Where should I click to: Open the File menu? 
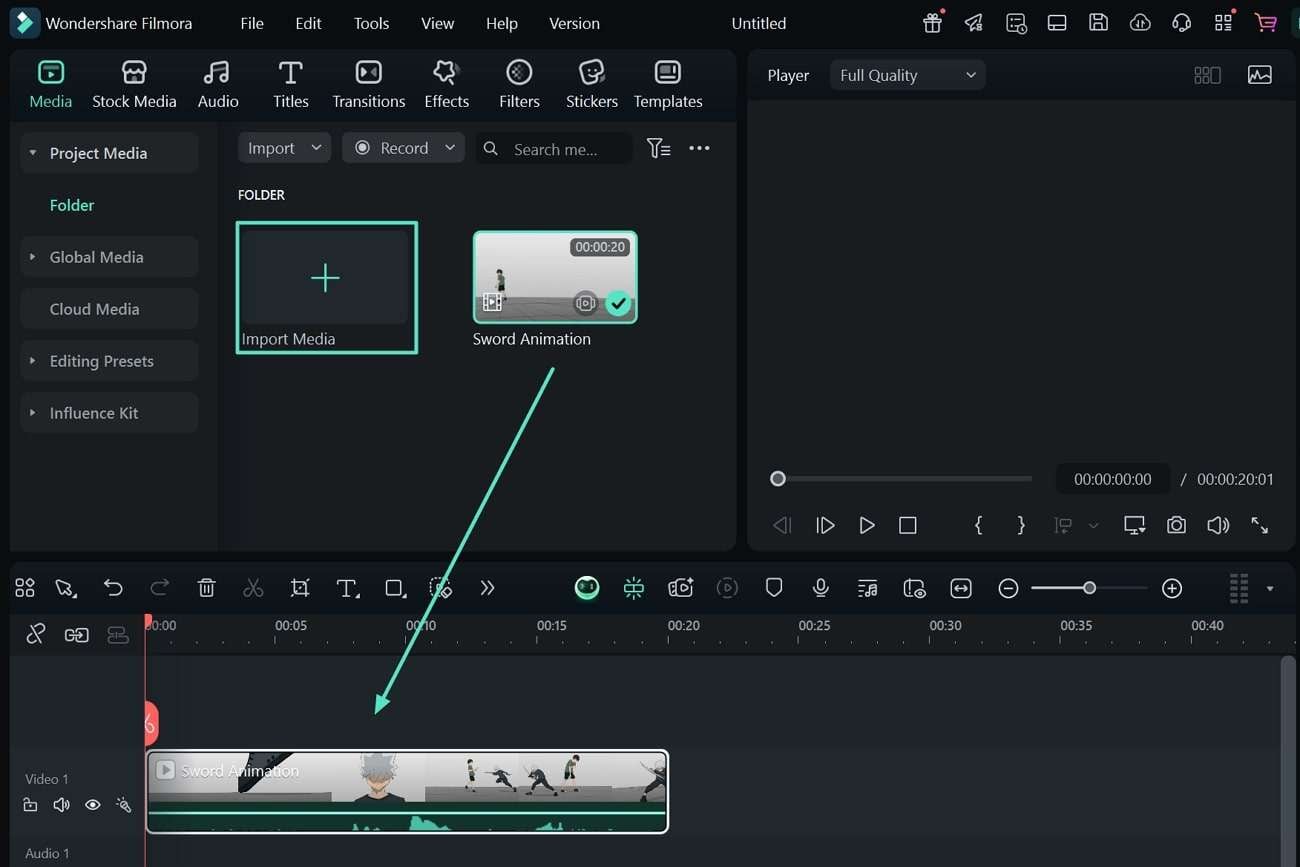tap(252, 23)
